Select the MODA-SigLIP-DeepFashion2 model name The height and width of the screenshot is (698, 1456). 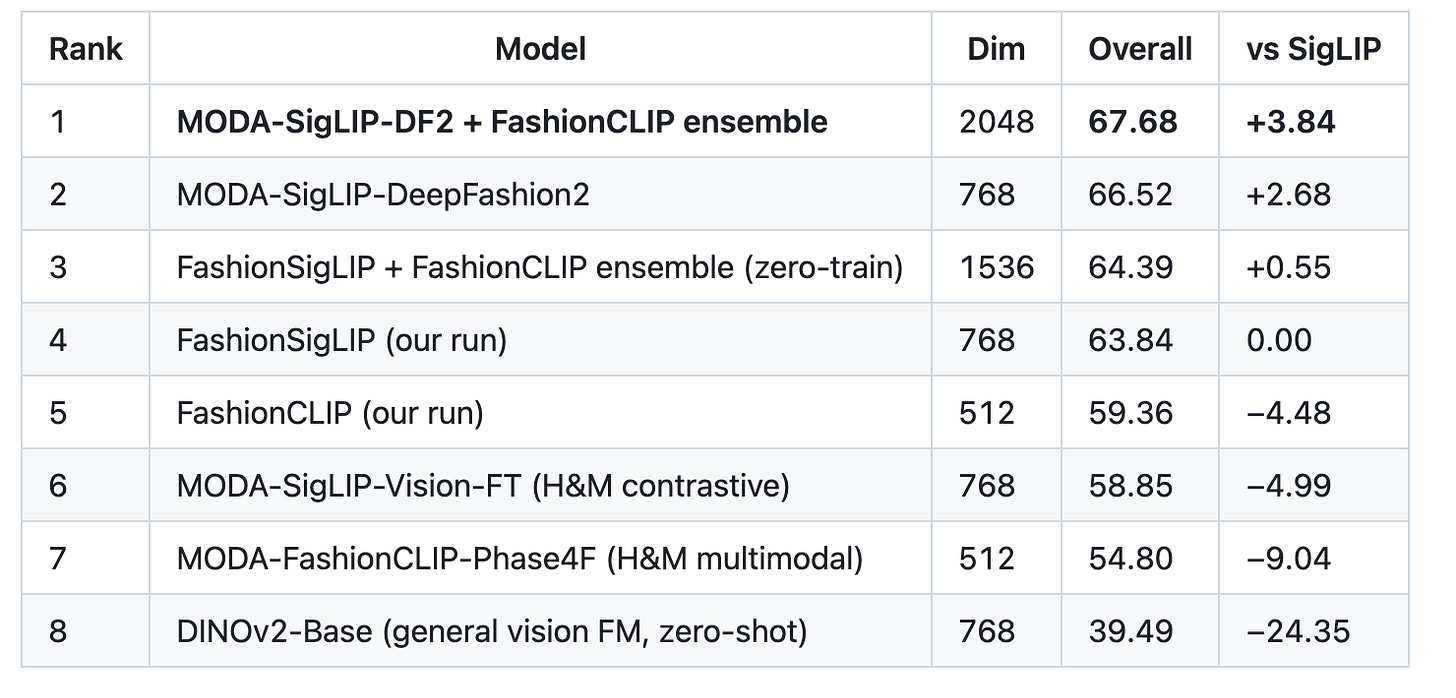[383, 194]
